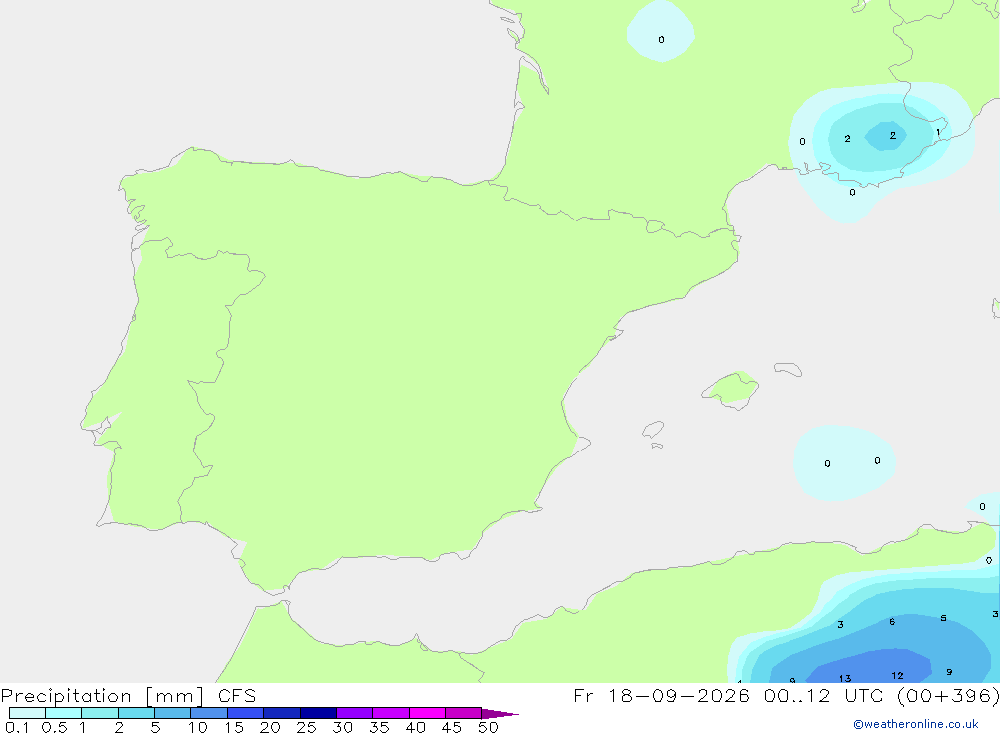Select the Fr 18-09-2026 date label

pos(661,695)
